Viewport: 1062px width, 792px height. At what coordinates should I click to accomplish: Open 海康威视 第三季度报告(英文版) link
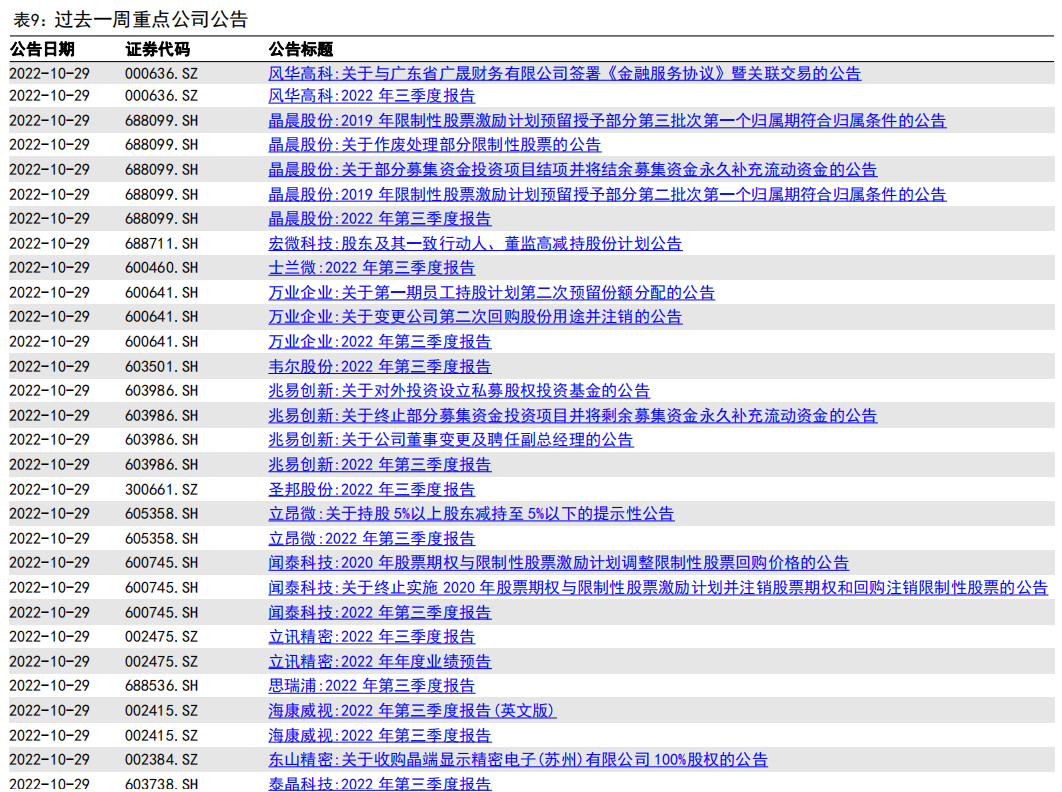coord(412,711)
